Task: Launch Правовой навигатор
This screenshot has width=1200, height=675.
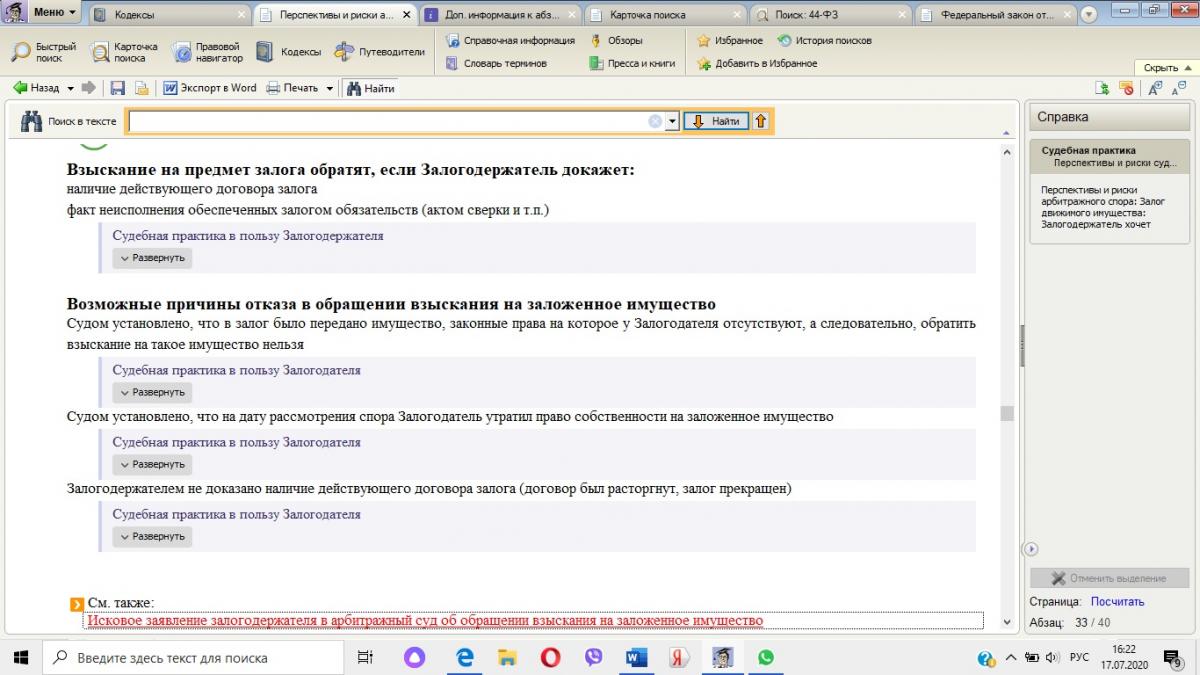Action: pos(206,52)
